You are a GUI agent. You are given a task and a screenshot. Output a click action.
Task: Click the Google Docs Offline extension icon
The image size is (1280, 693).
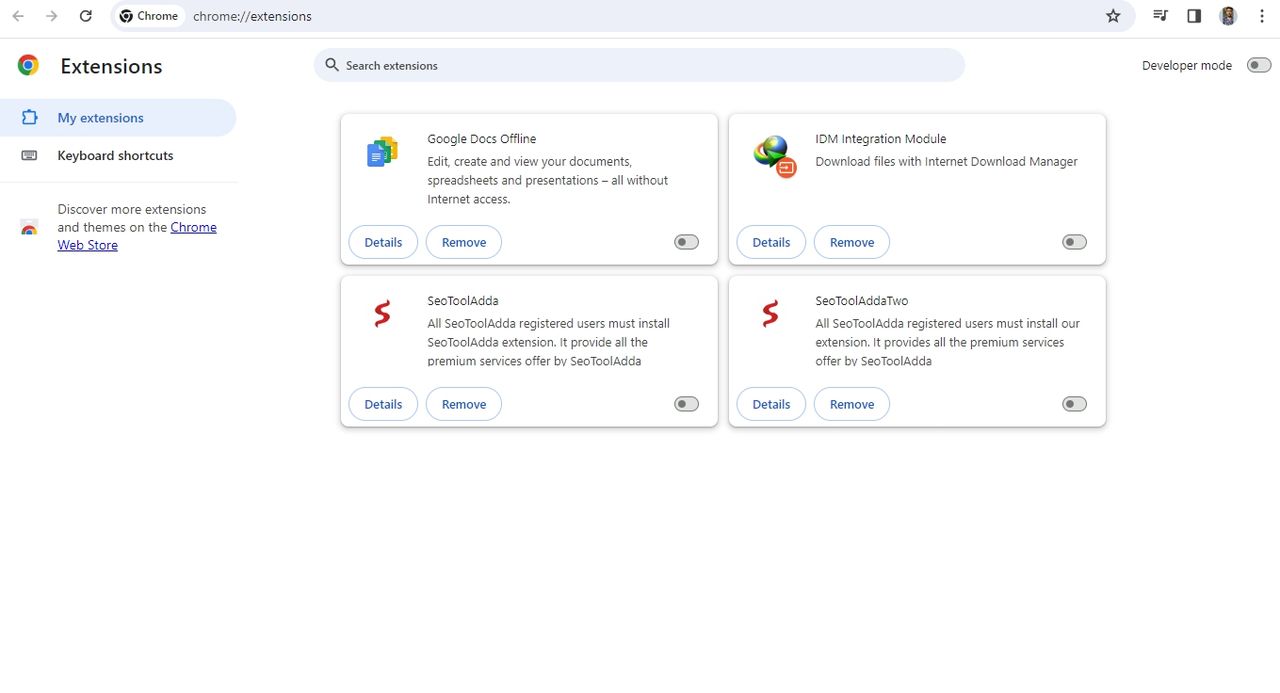382,152
